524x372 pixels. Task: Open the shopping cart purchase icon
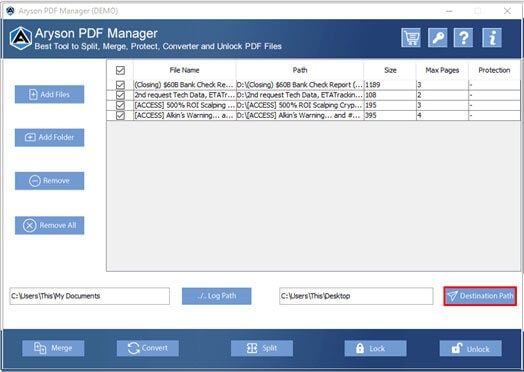click(411, 37)
